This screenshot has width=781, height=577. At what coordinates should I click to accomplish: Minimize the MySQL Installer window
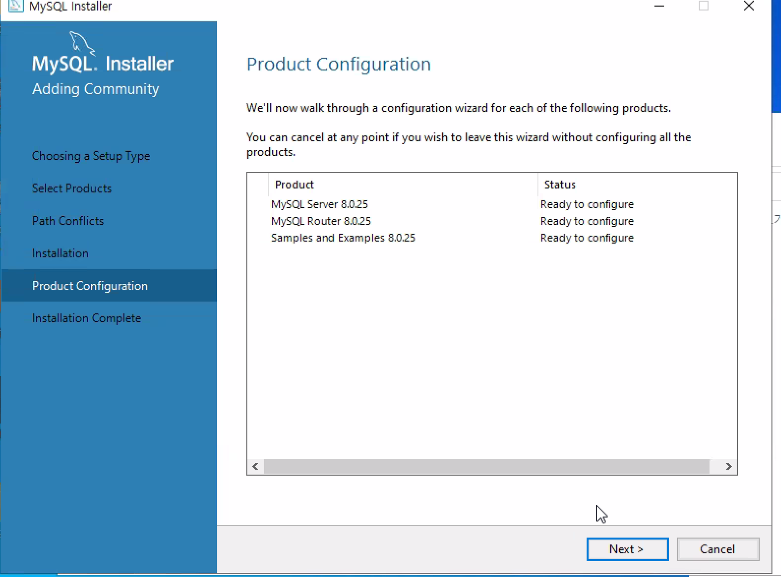659,6
